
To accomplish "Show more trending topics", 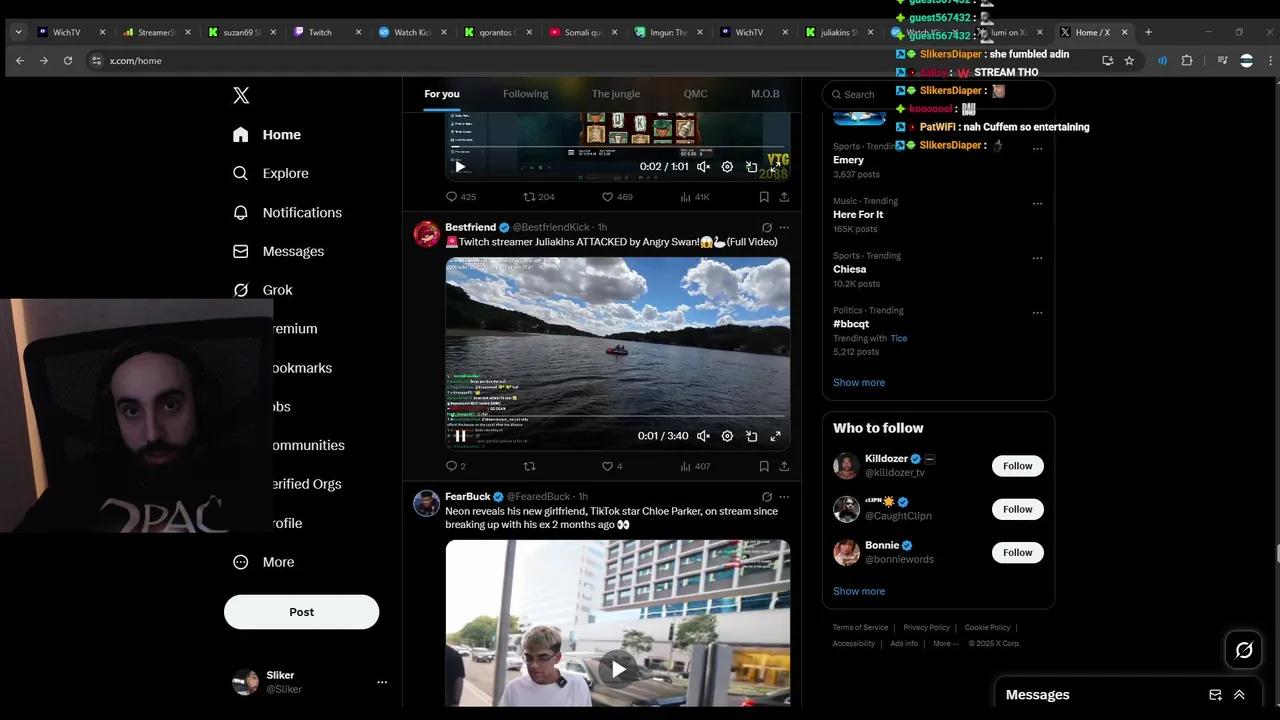I will pyautogui.click(x=859, y=383).
